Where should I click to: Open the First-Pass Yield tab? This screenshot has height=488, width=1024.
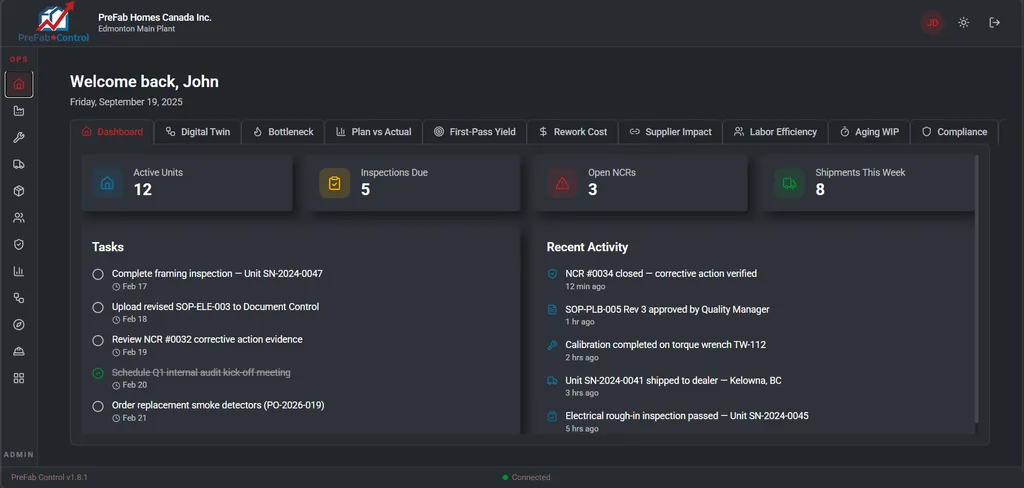475,132
